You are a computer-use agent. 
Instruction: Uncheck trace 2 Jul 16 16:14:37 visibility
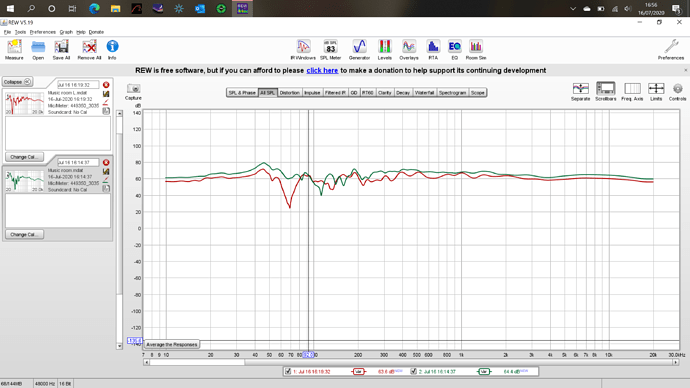point(414,372)
